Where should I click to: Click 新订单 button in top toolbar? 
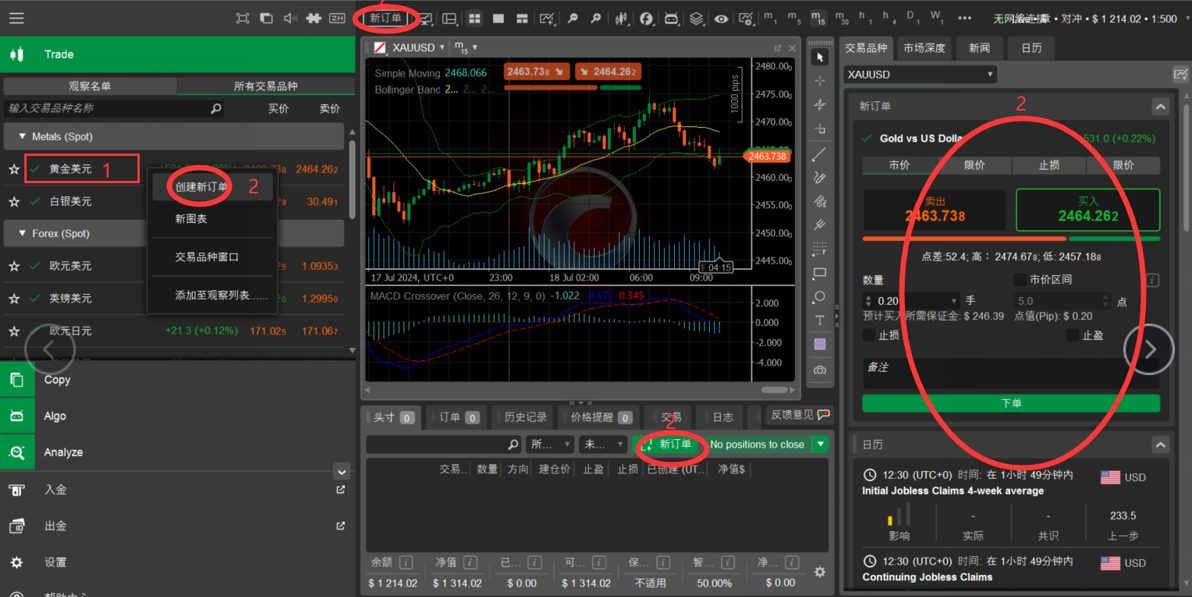pyautogui.click(x=385, y=18)
